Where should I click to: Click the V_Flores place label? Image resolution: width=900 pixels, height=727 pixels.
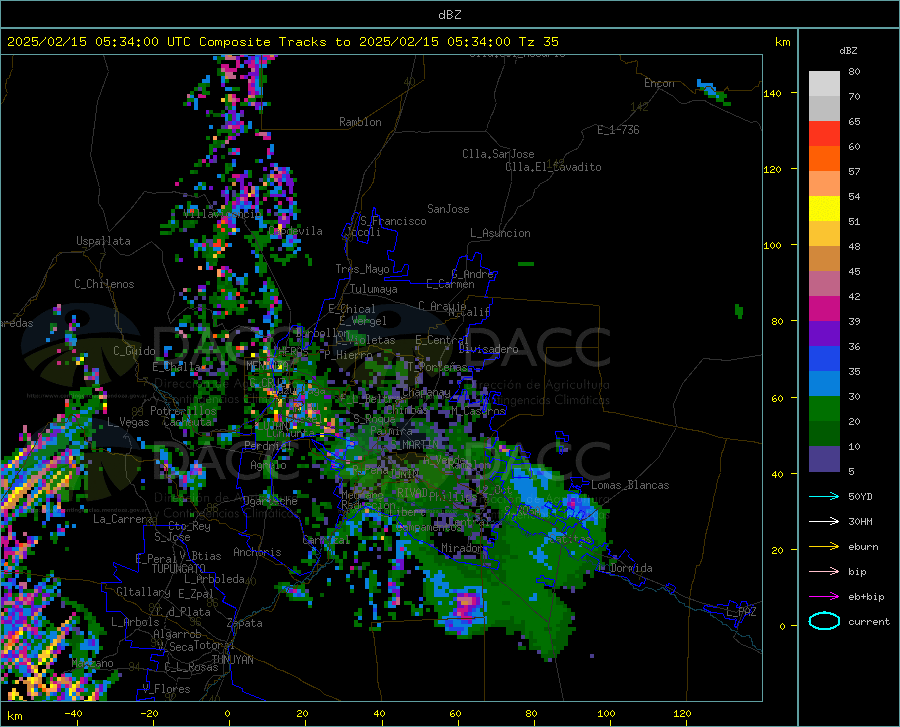coord(166,689)
